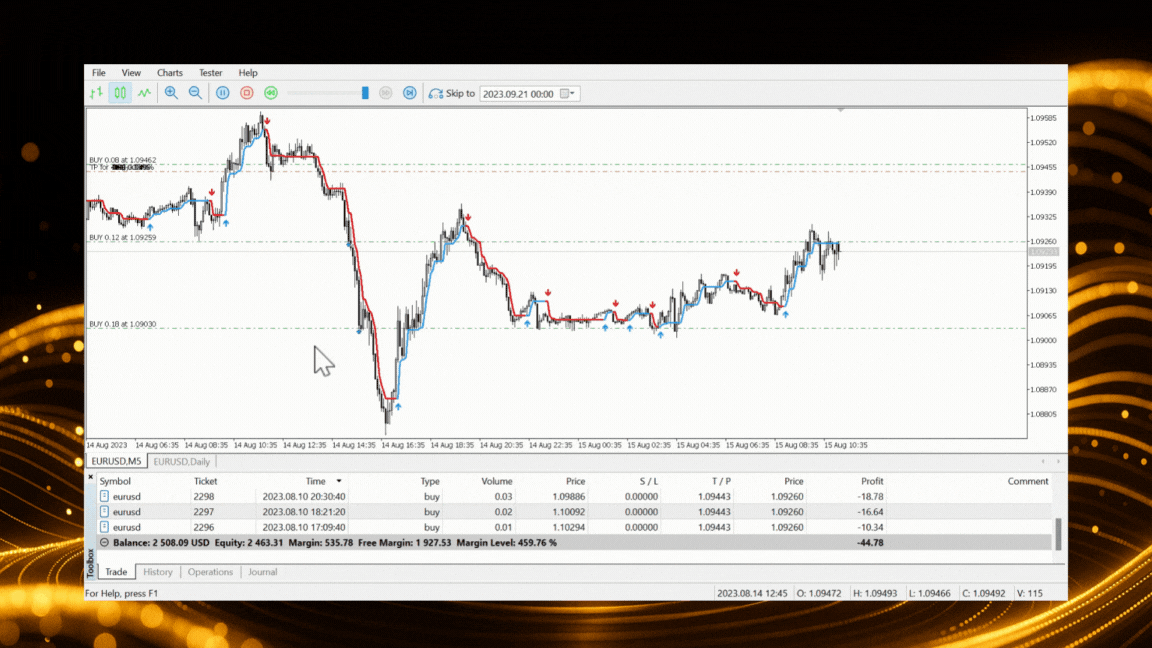Image resolution: width=1152 pixels, height=648 pixels.
Task: Select the eurusd trade with ticket 2296
Action: pyautogui.click(x=575, y=528)
